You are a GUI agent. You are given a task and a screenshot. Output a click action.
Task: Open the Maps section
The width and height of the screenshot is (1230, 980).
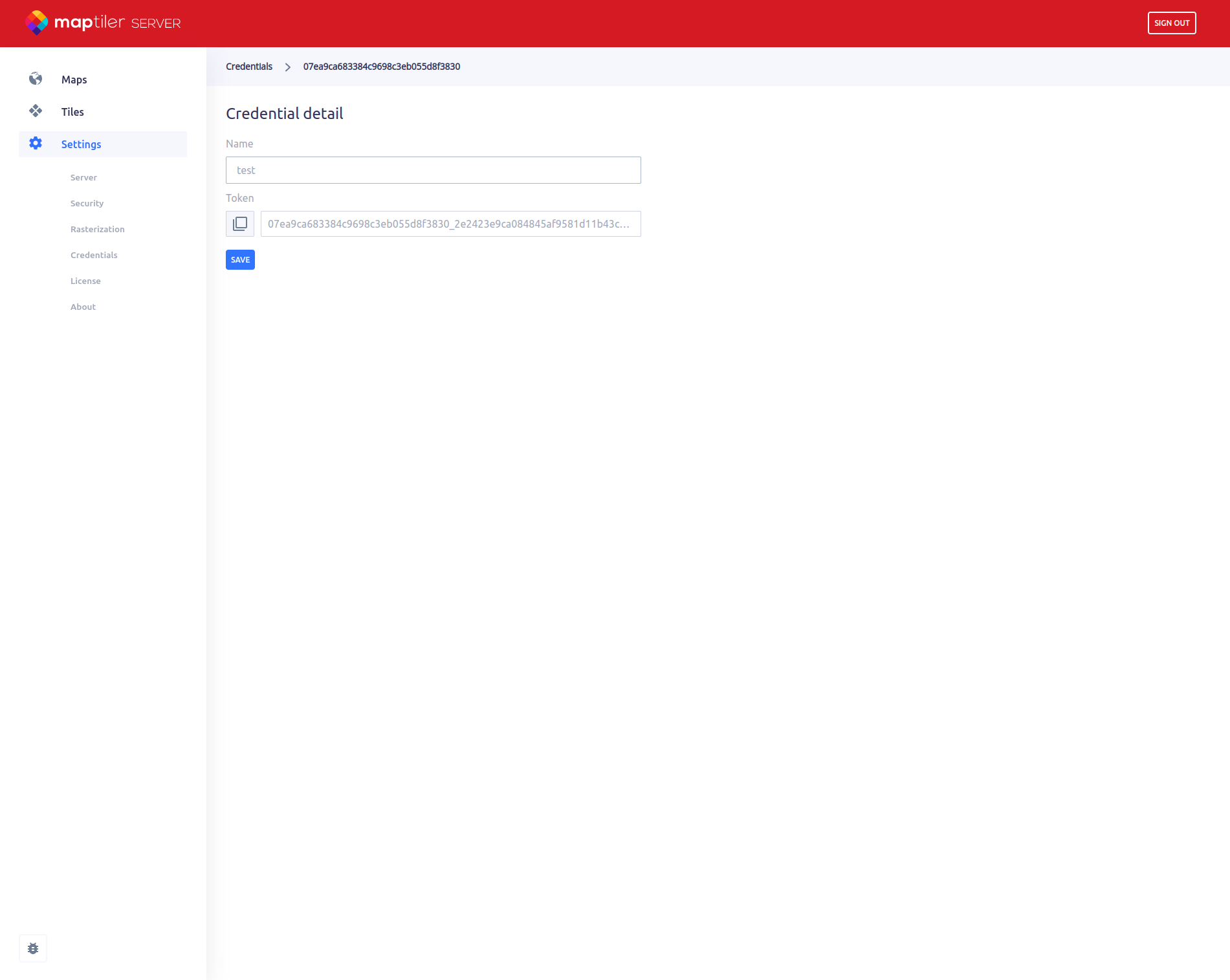[74, 80]
